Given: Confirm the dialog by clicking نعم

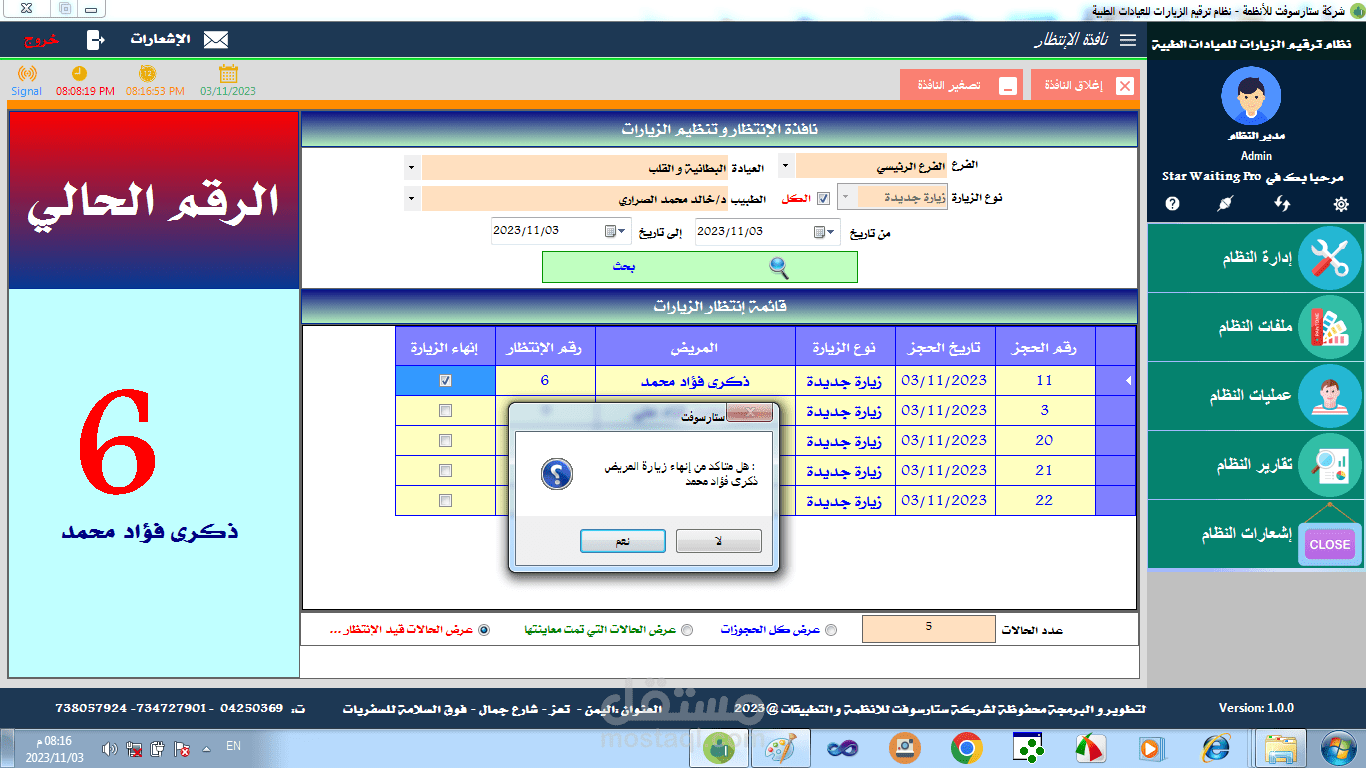Looking at the screenshot, I should 622,540.
